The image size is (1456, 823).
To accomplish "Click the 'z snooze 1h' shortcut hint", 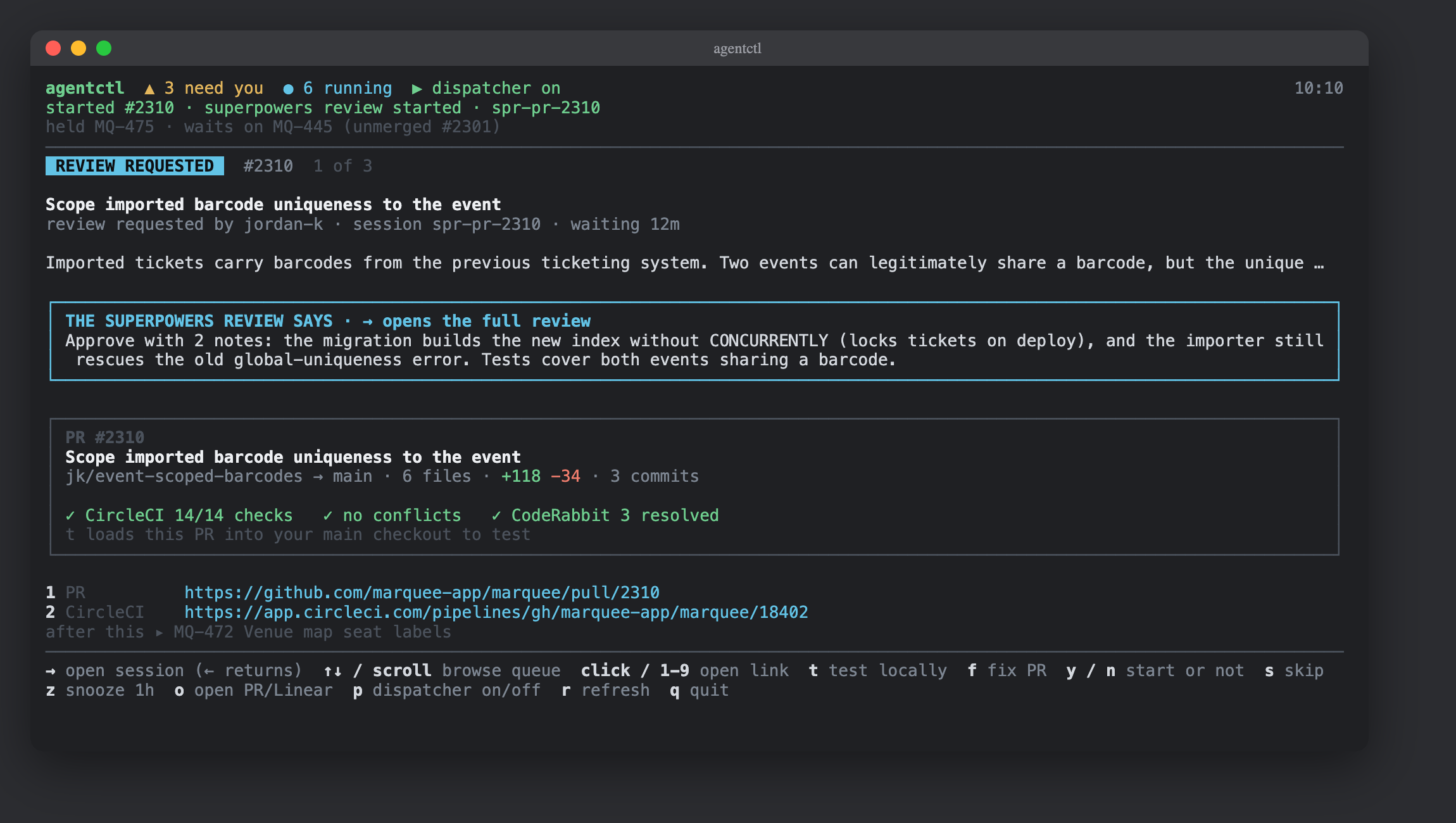I will point(100,691).
